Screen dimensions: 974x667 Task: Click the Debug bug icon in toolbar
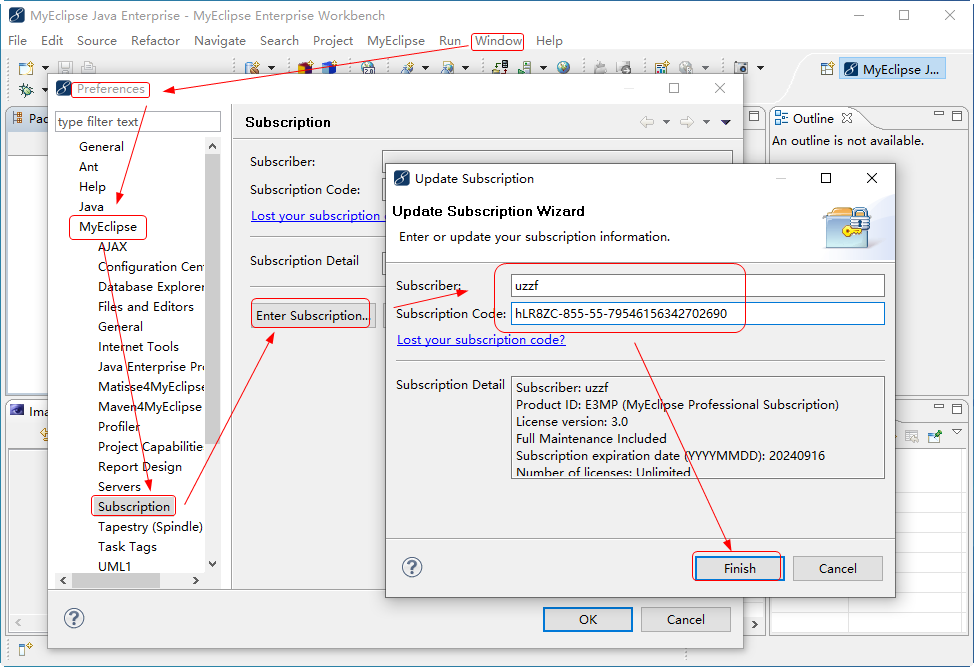point(26,90)
